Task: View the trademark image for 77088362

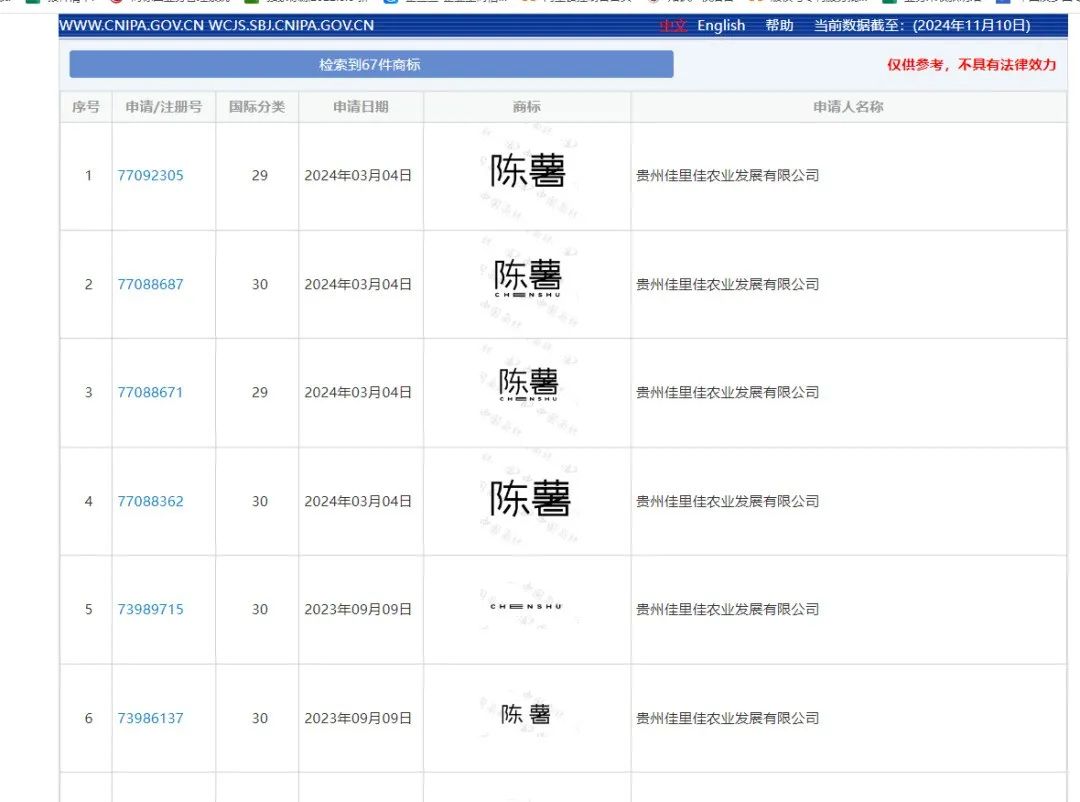Action: (530, 498)
